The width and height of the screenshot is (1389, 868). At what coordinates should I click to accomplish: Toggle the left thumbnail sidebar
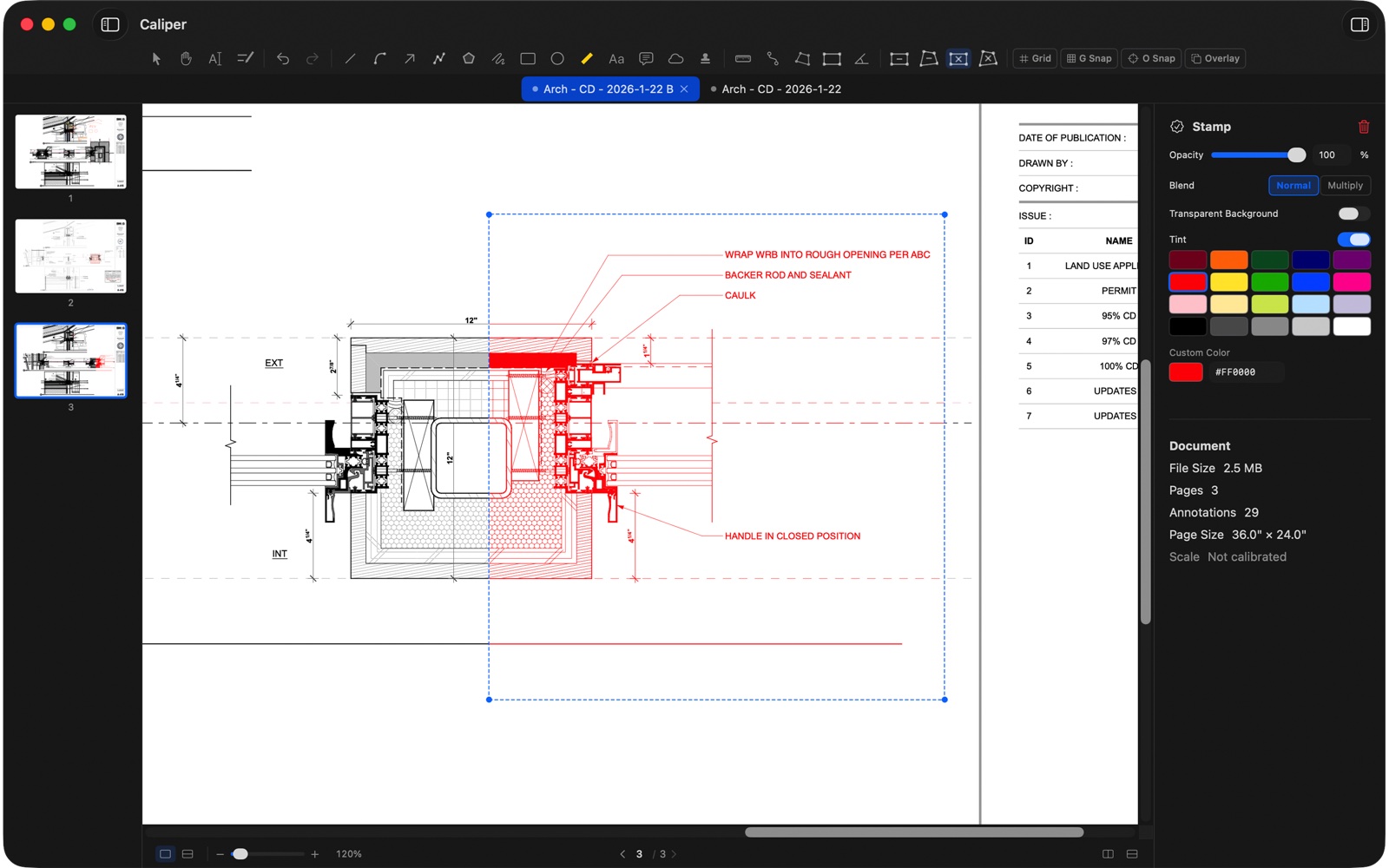tap(110, 24)
